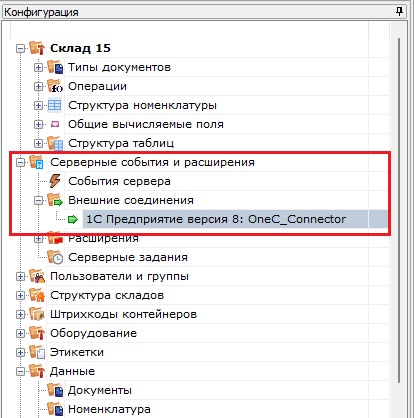The height and width of the screenshot is (418, 414).
Task: Click the table grid icon for Структура номенклатуры
Action: pos(54,105)
